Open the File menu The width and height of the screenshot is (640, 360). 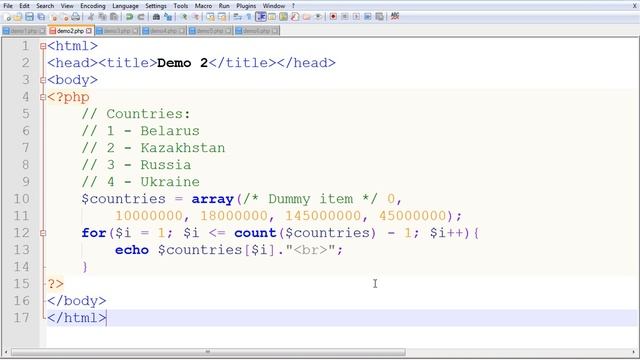click(8, 6)
